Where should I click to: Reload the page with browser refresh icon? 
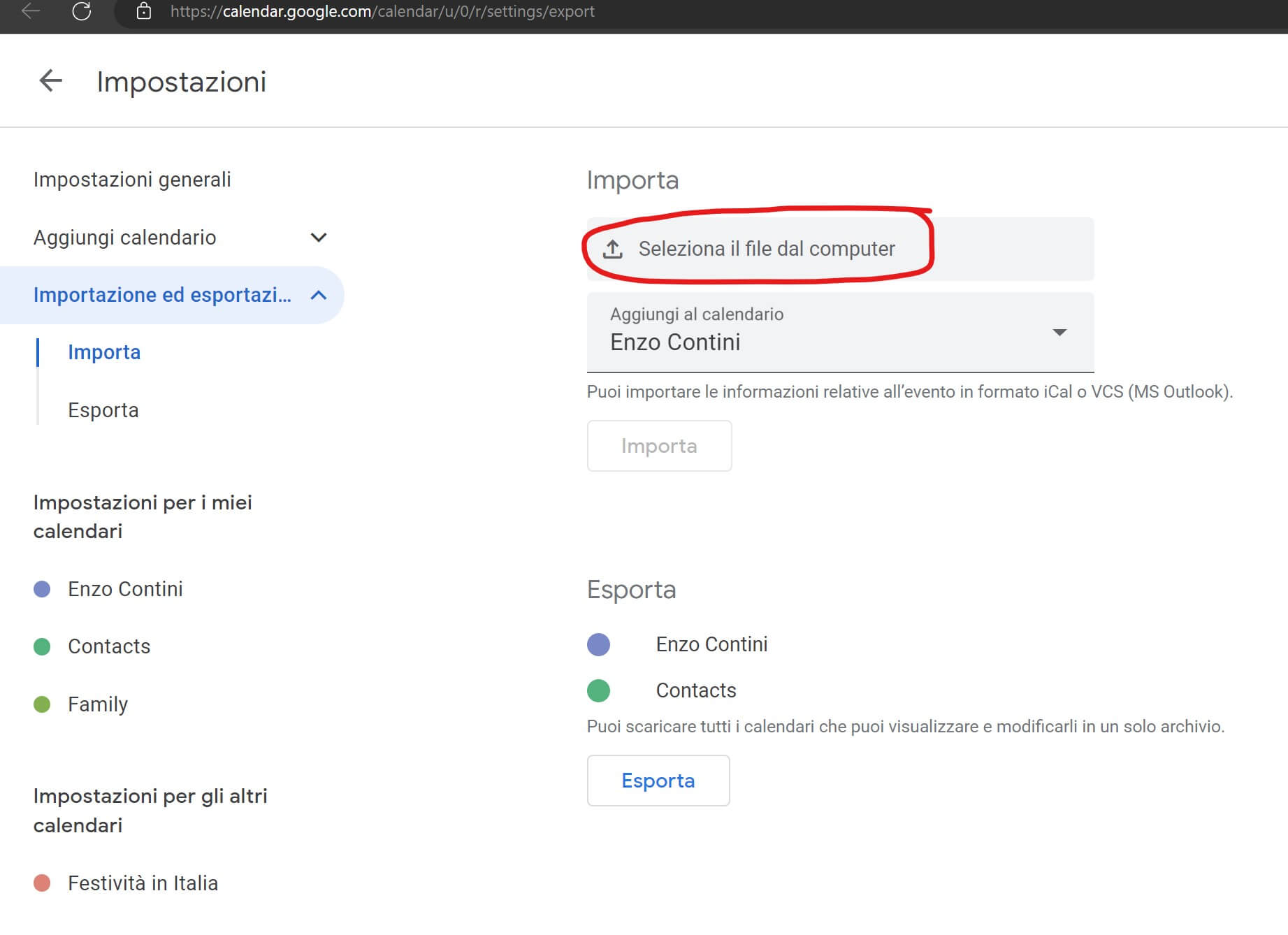click(82, 11)
